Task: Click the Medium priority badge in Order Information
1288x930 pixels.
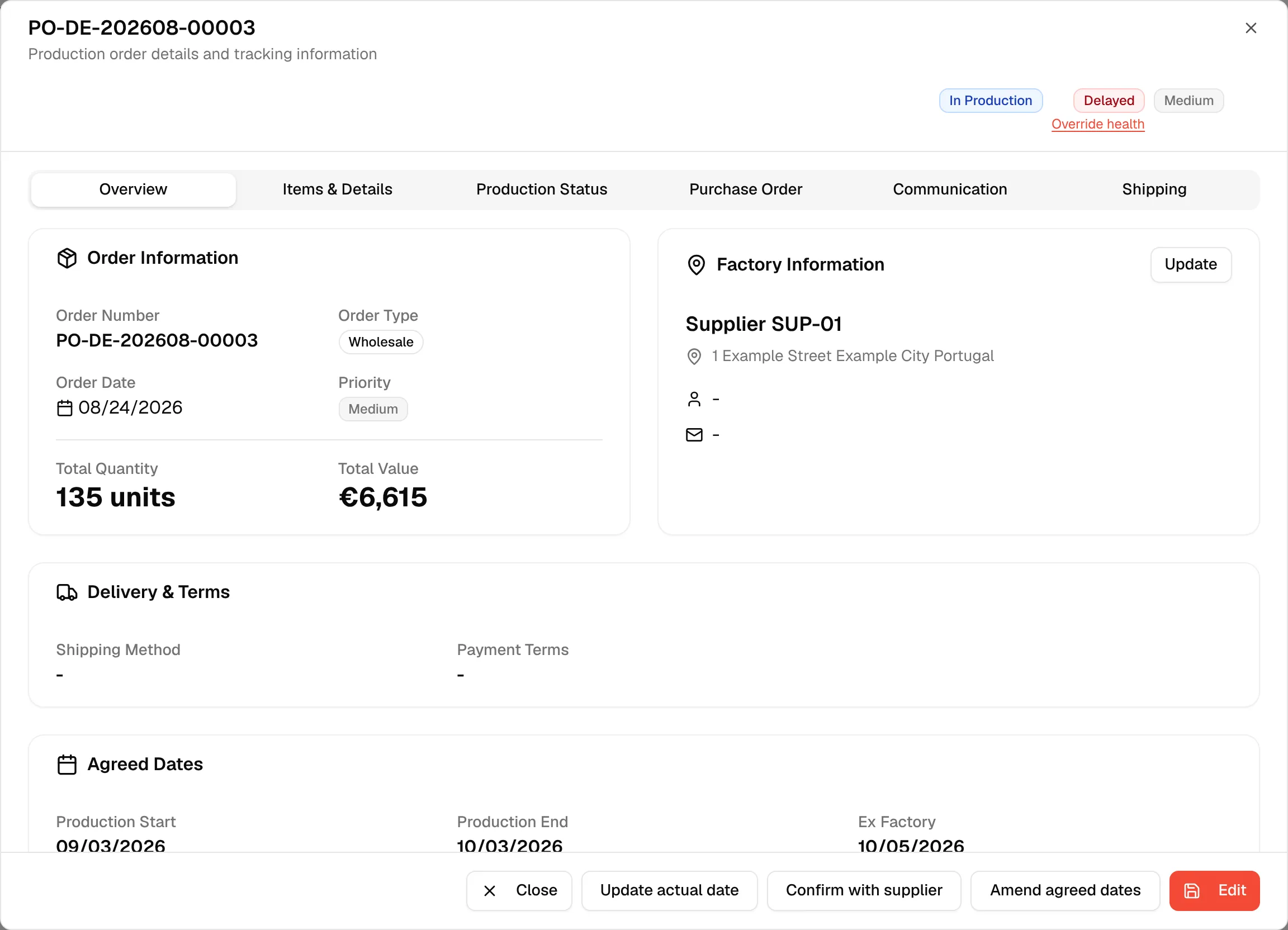Action: click(x=373, y=409)
